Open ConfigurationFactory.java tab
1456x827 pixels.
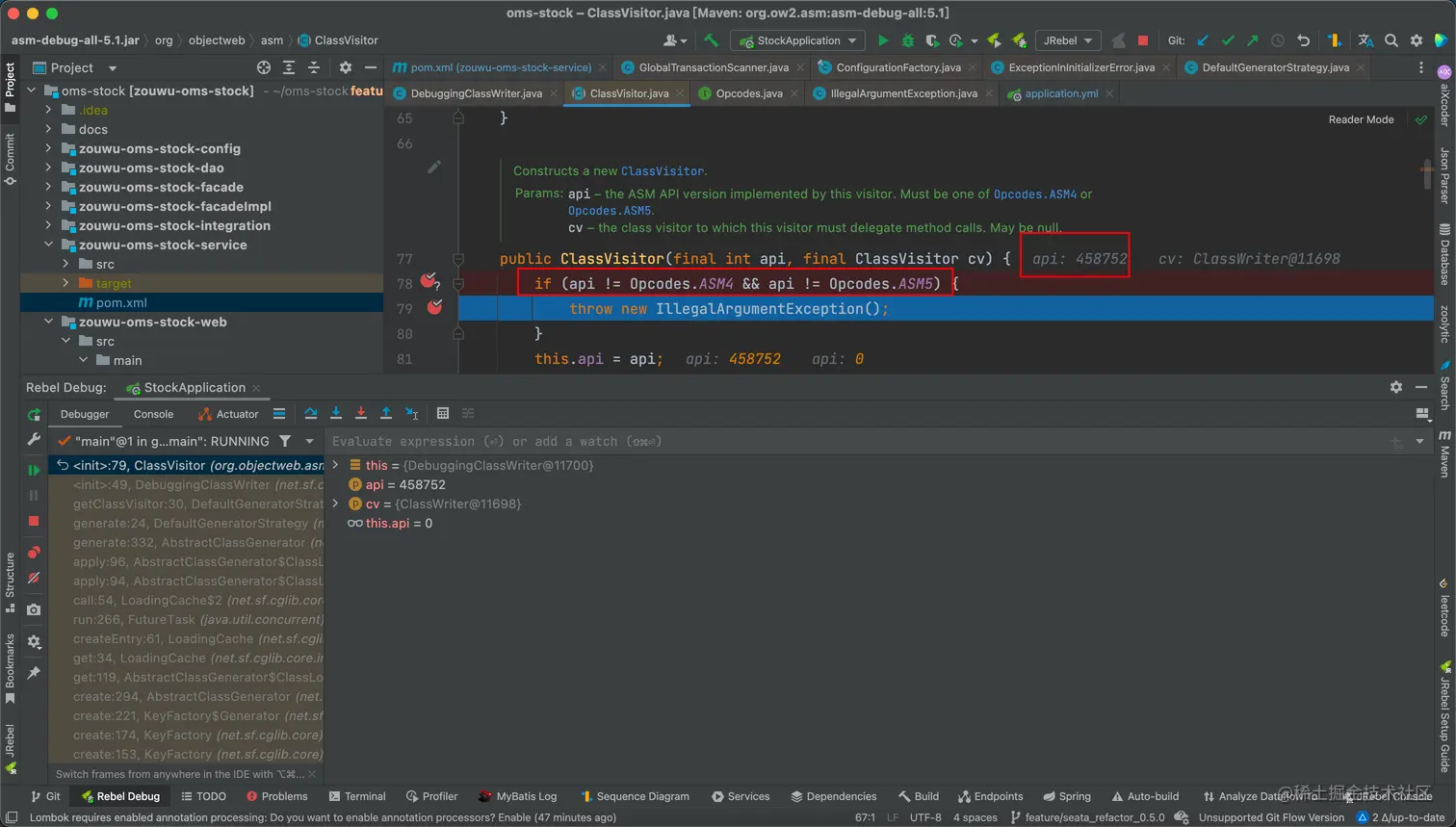point(897,67)
